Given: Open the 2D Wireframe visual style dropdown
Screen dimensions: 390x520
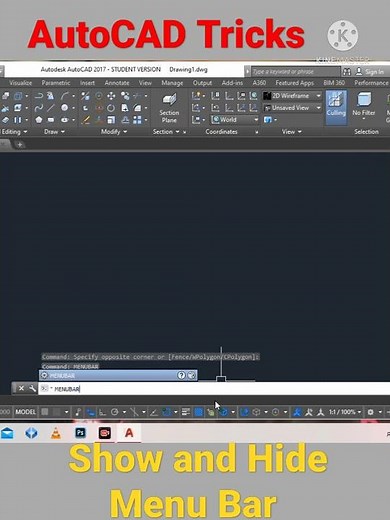Looking at the screenshot, I should (x=292, y=96).
